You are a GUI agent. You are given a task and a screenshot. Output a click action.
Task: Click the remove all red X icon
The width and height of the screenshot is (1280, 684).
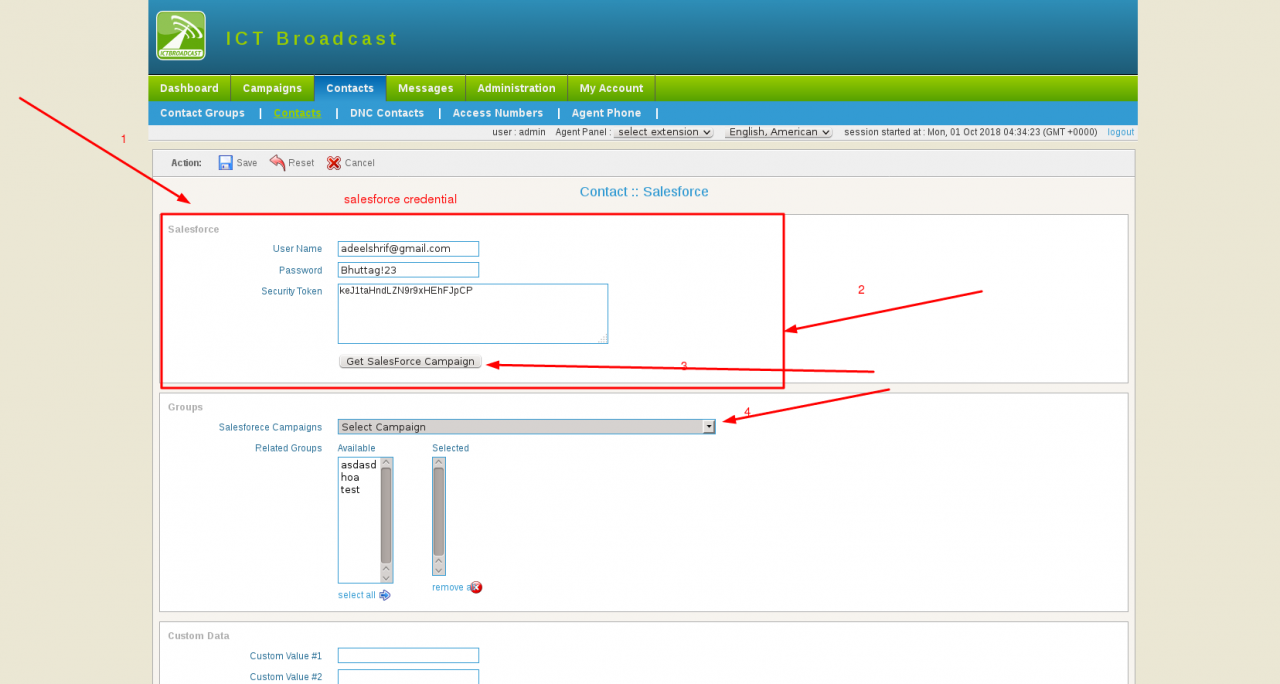[x=475, y=587]
